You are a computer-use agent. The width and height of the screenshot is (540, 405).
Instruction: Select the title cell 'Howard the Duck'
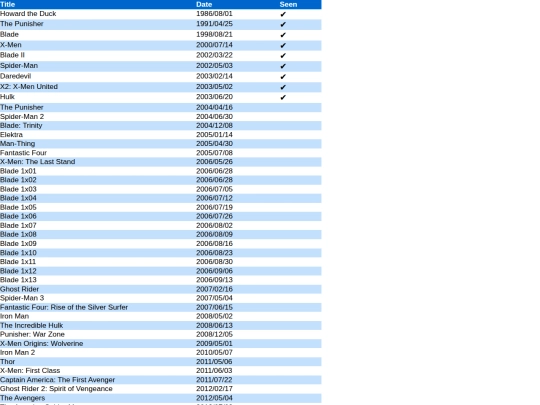point(28,14)
